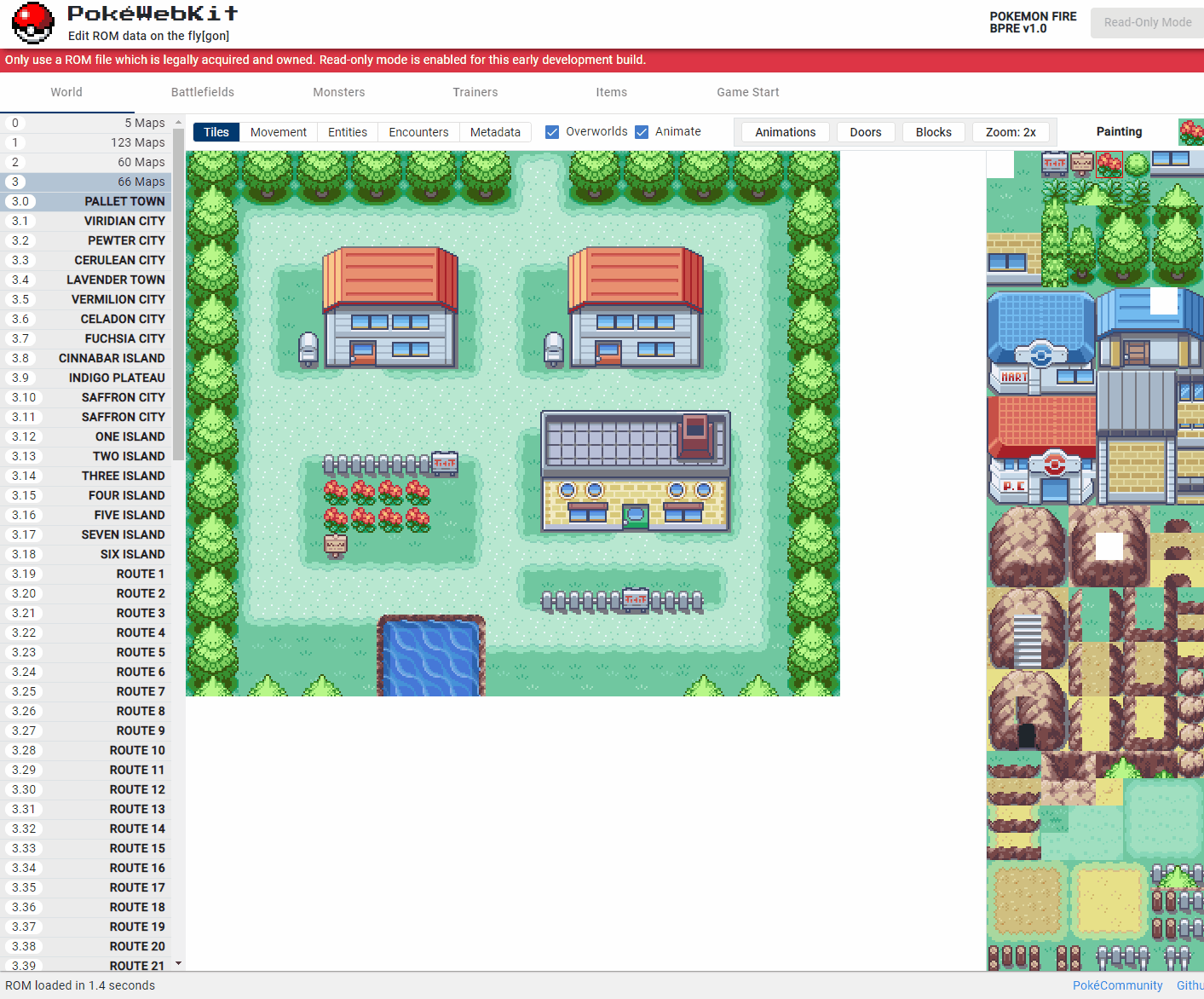Click the map list scroll up arrow
The width and height of the screenshot is (1204, 999).
point(178,122)
